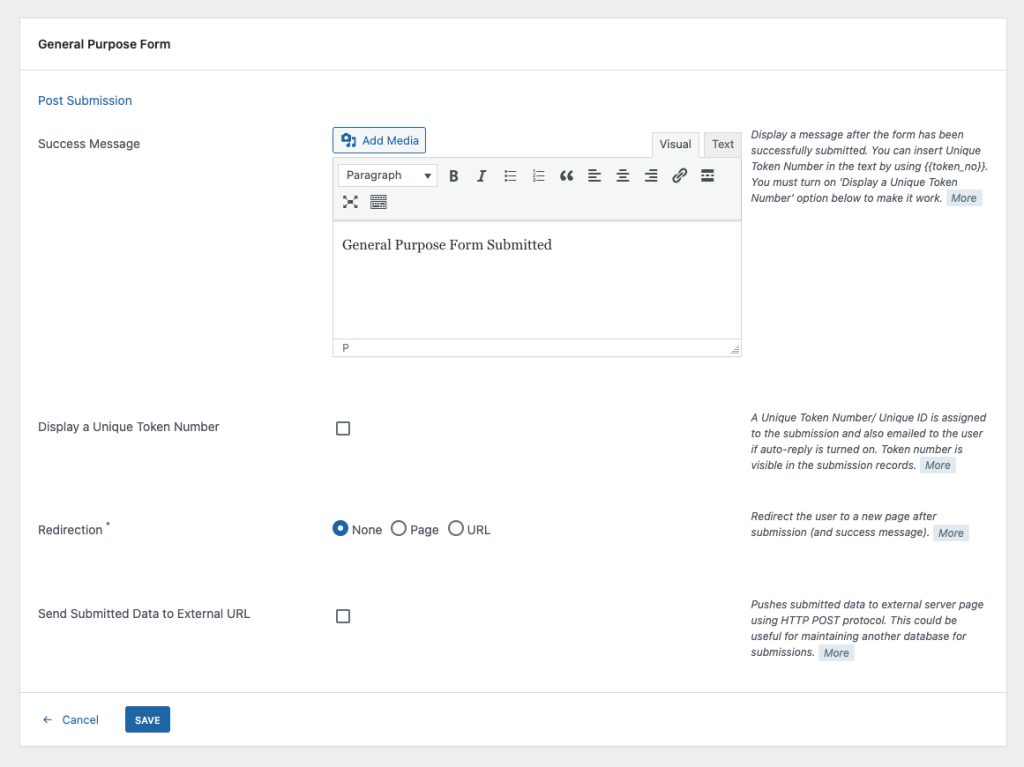Enable 'Display a Unique Token Number'
The width and height of the screenshot is (1024, 767).
coord(343,428)
